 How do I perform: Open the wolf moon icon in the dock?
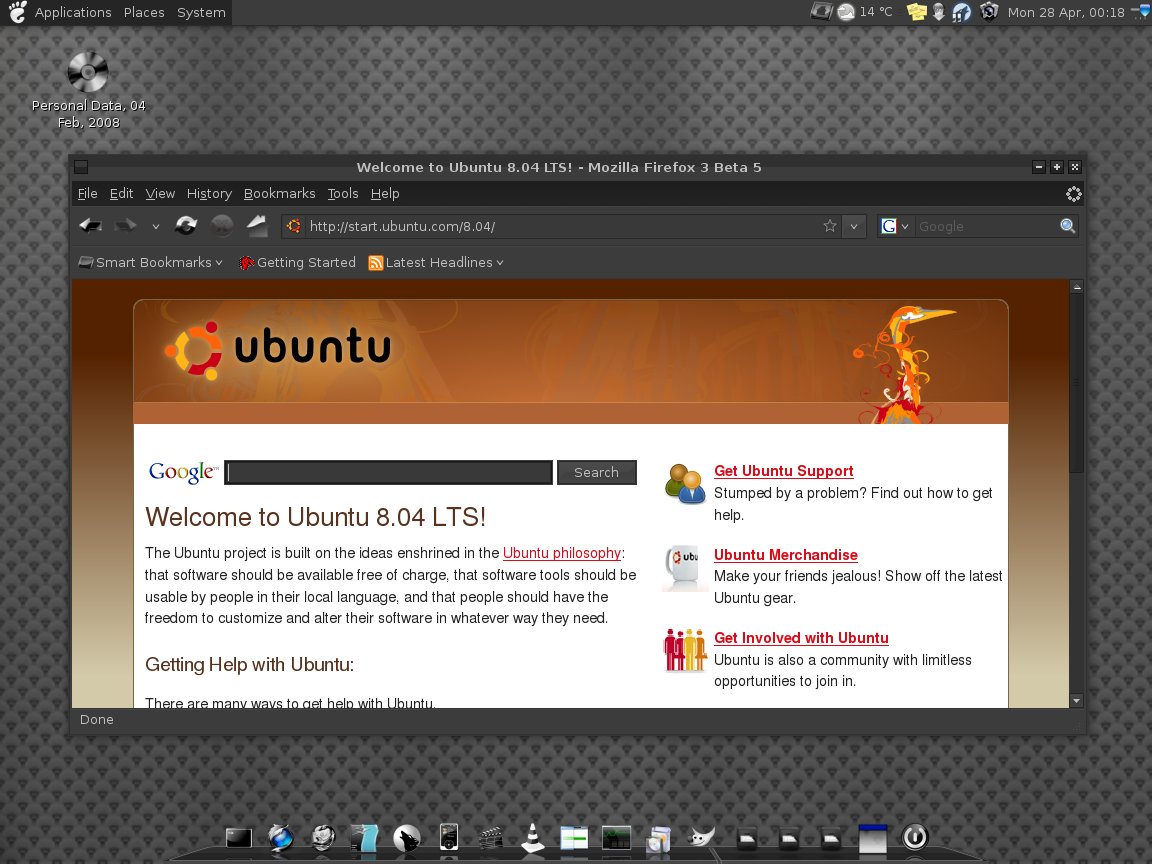click(406, 838)
